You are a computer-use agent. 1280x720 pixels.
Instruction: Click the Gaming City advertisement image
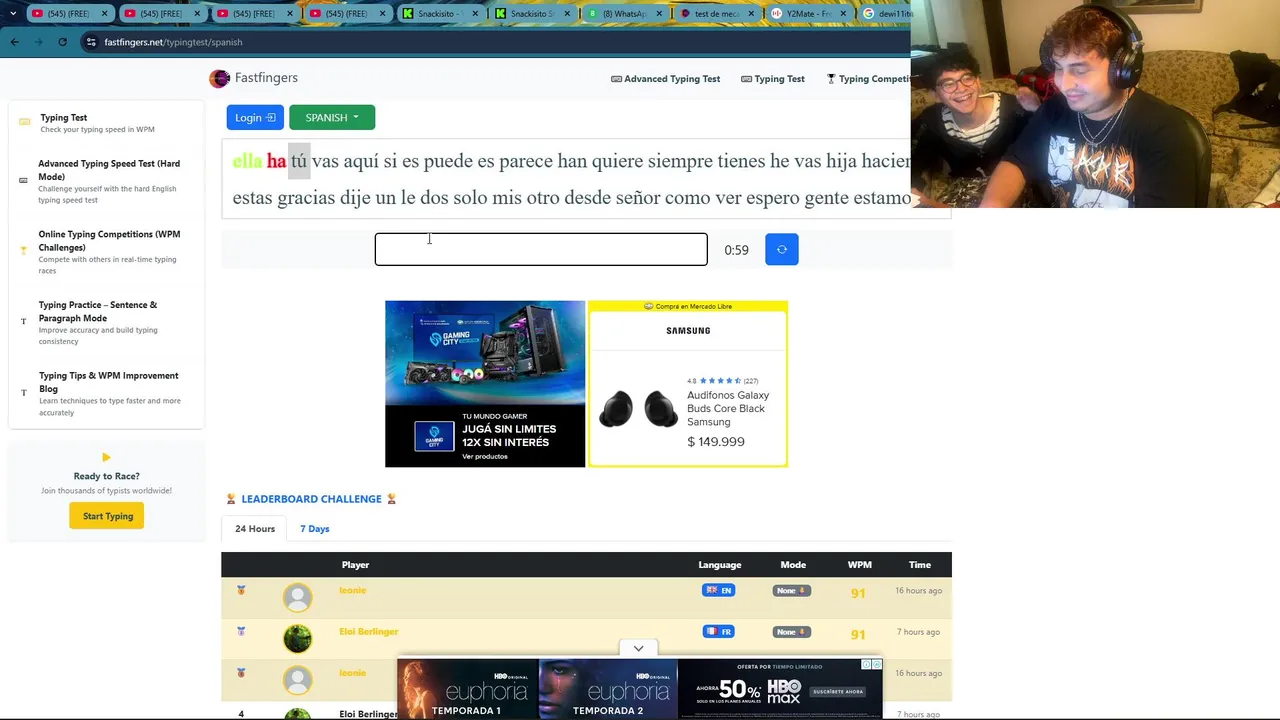[x=485, y=384]
